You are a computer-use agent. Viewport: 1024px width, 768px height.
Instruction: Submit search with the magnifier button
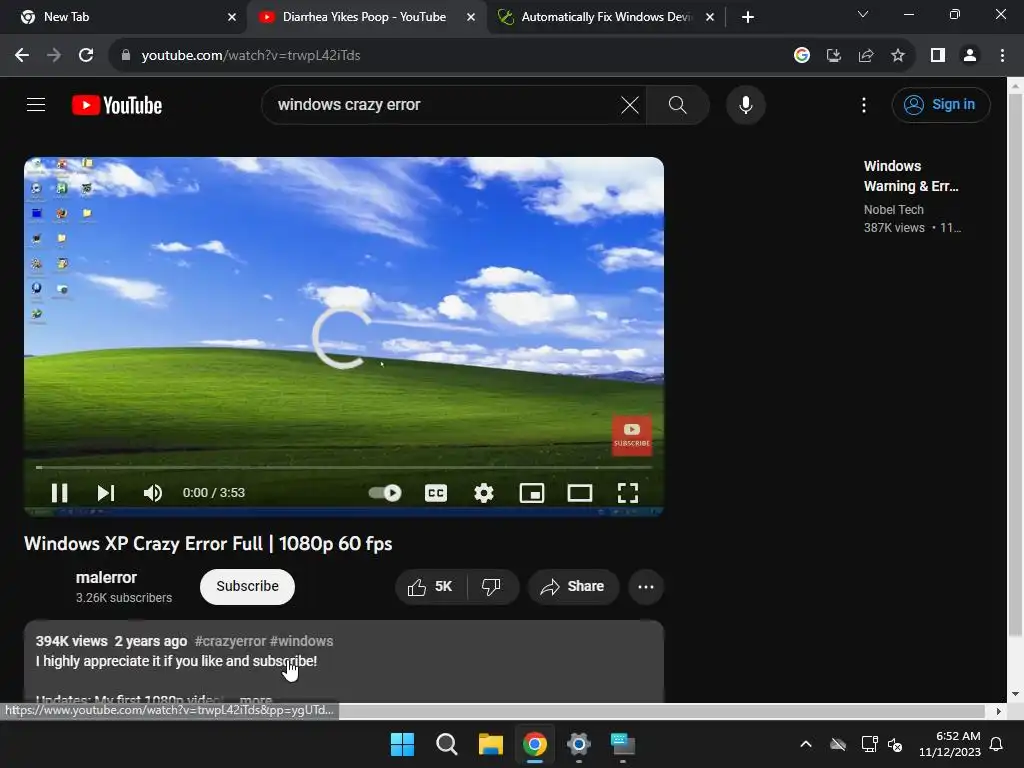click(x=677, y=104)
